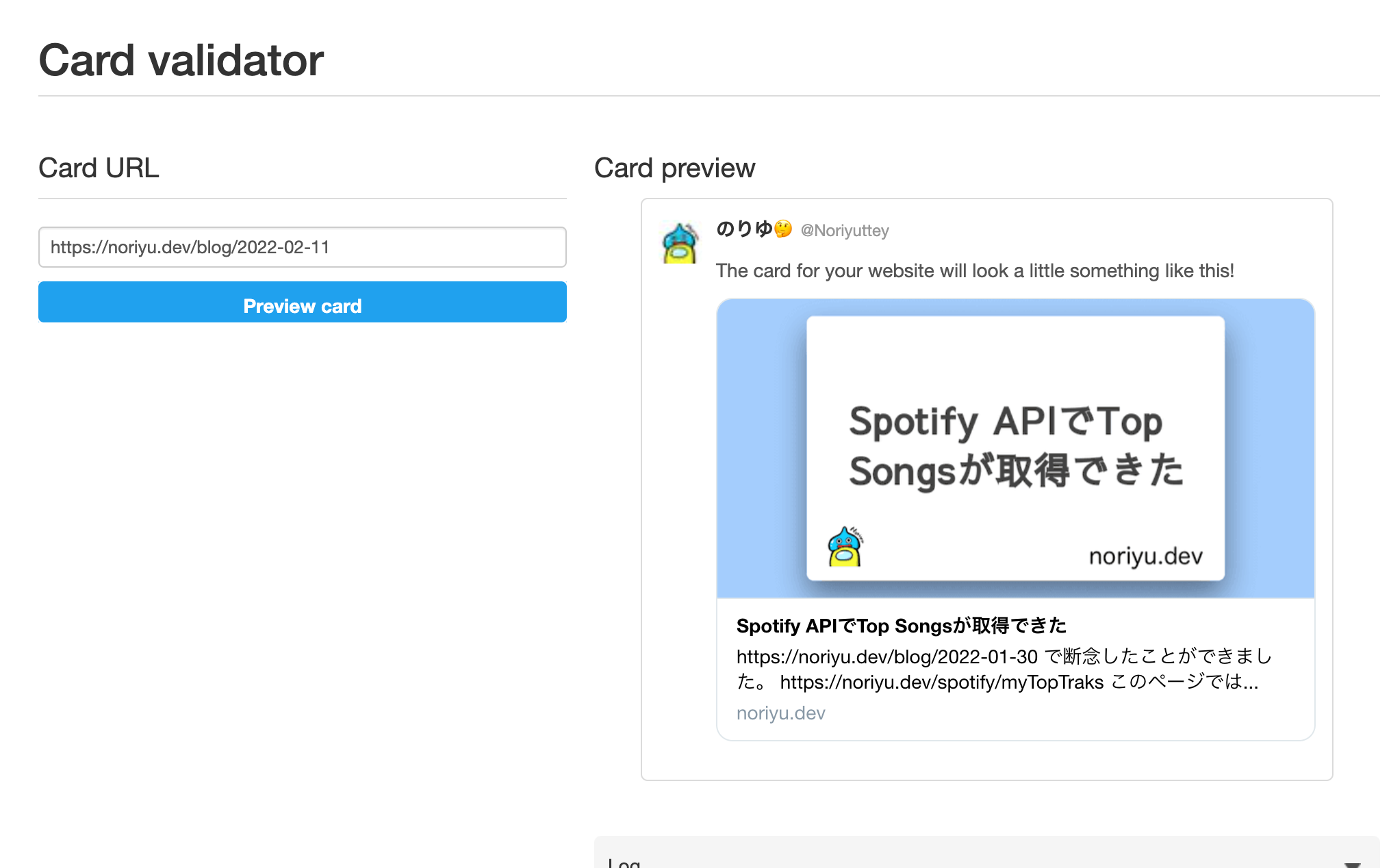Click the 'Card preview' heading

pos(674,168)
